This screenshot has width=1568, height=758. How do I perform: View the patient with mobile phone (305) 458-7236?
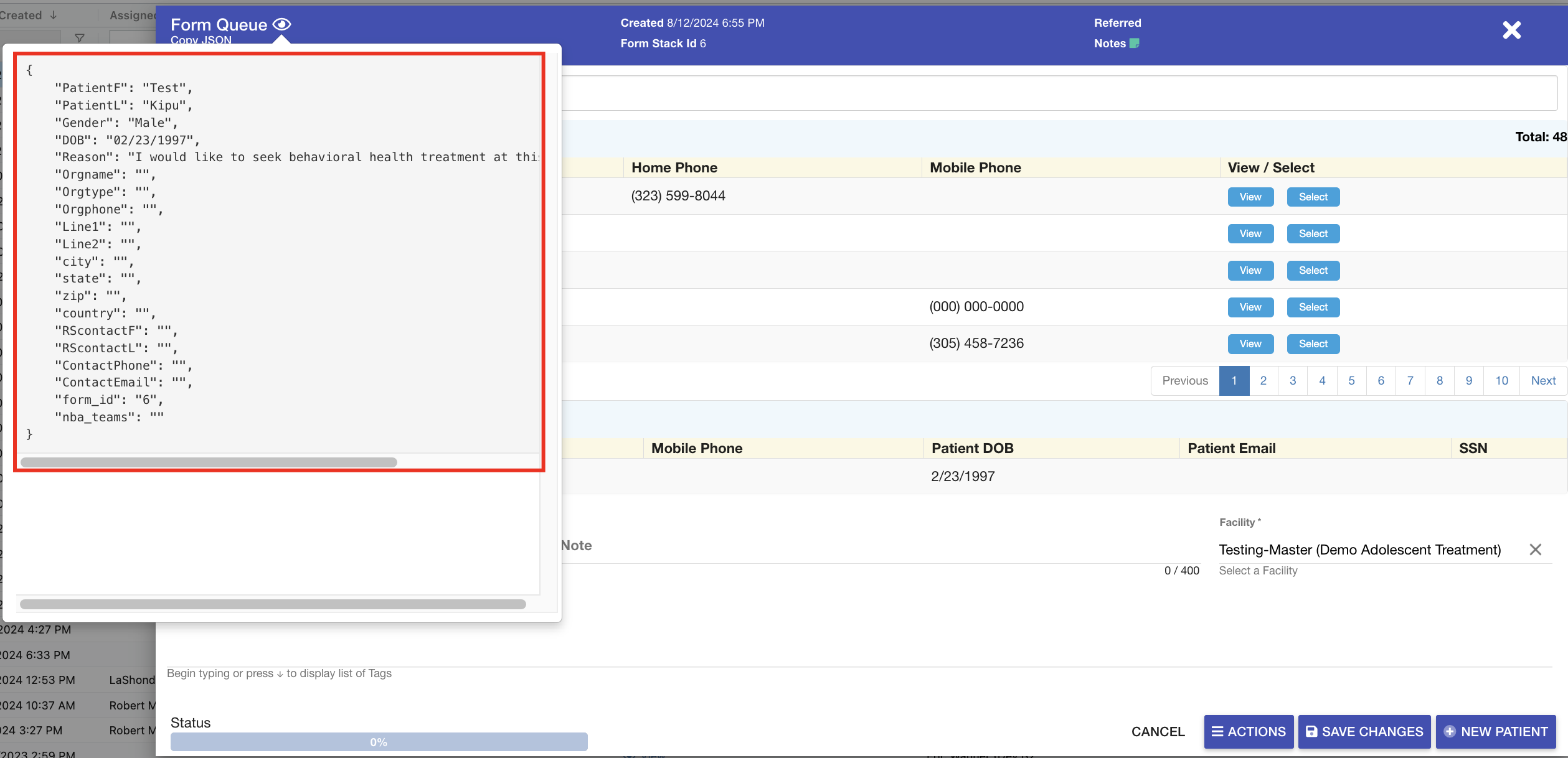(1250, 344)
